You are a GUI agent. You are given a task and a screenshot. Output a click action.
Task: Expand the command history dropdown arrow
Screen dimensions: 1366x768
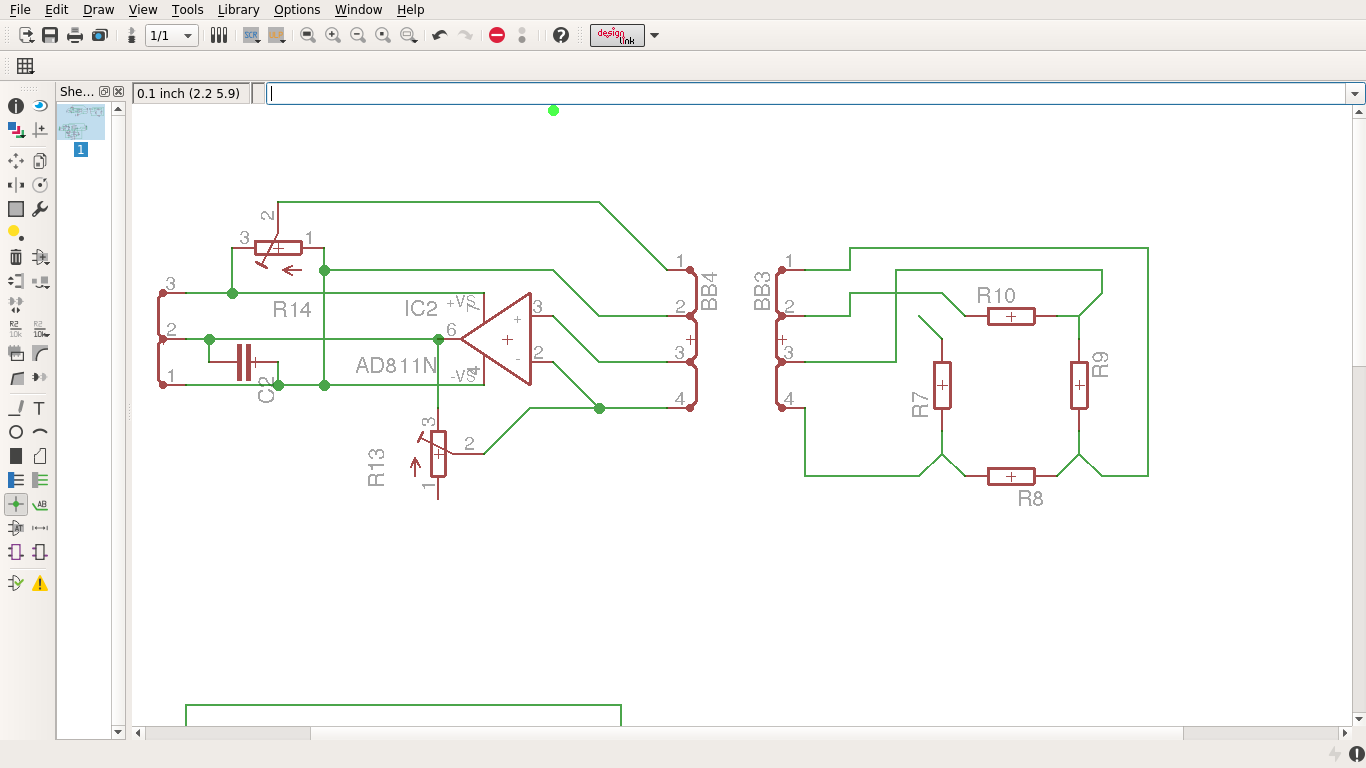coord(1356,93)
